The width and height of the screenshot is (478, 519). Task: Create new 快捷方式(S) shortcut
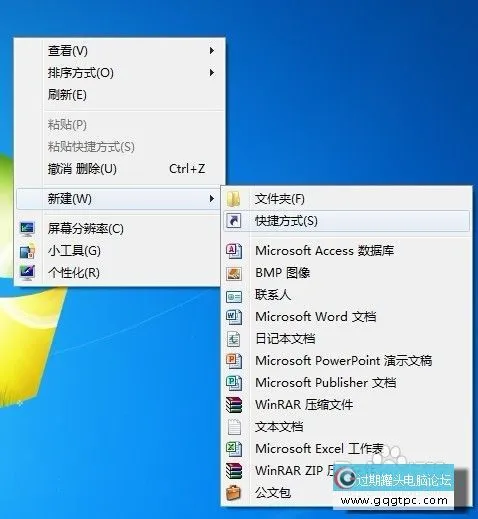click(347, 221)
